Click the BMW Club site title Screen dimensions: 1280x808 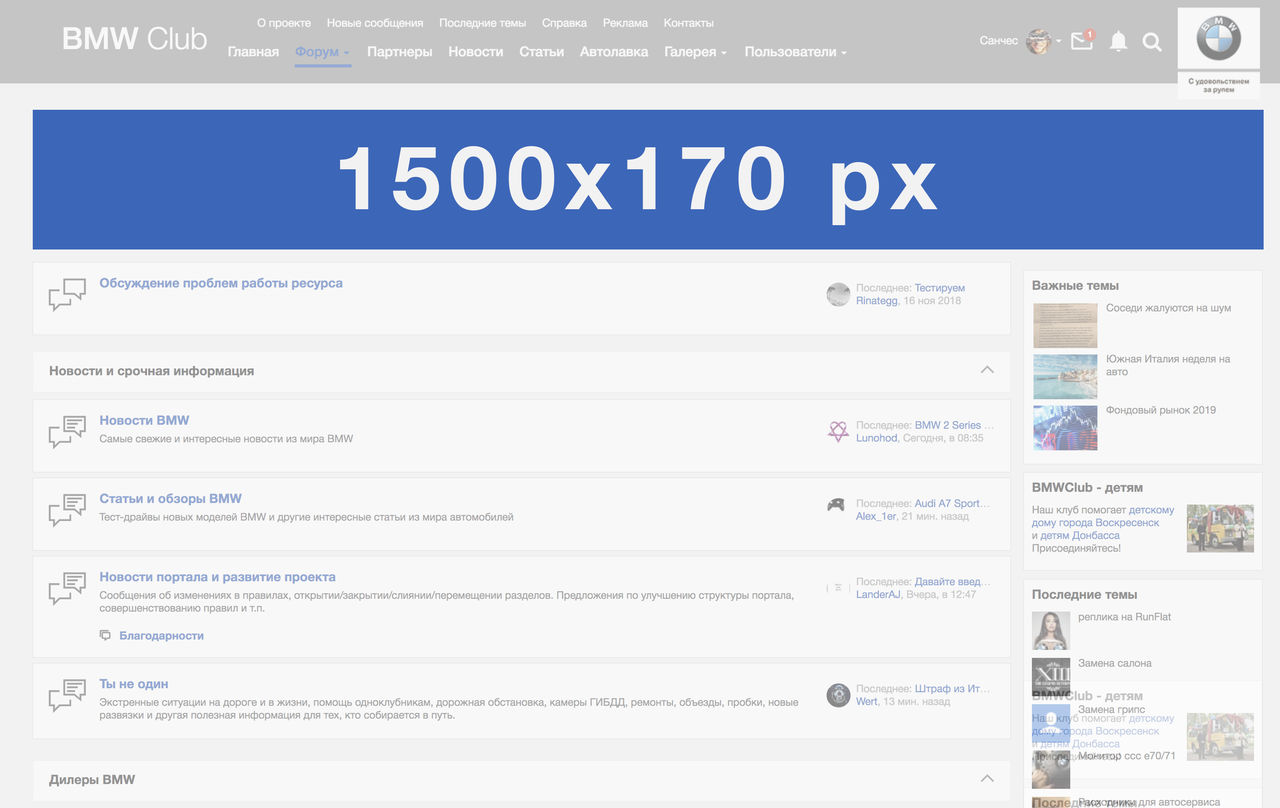pos(134,39)
